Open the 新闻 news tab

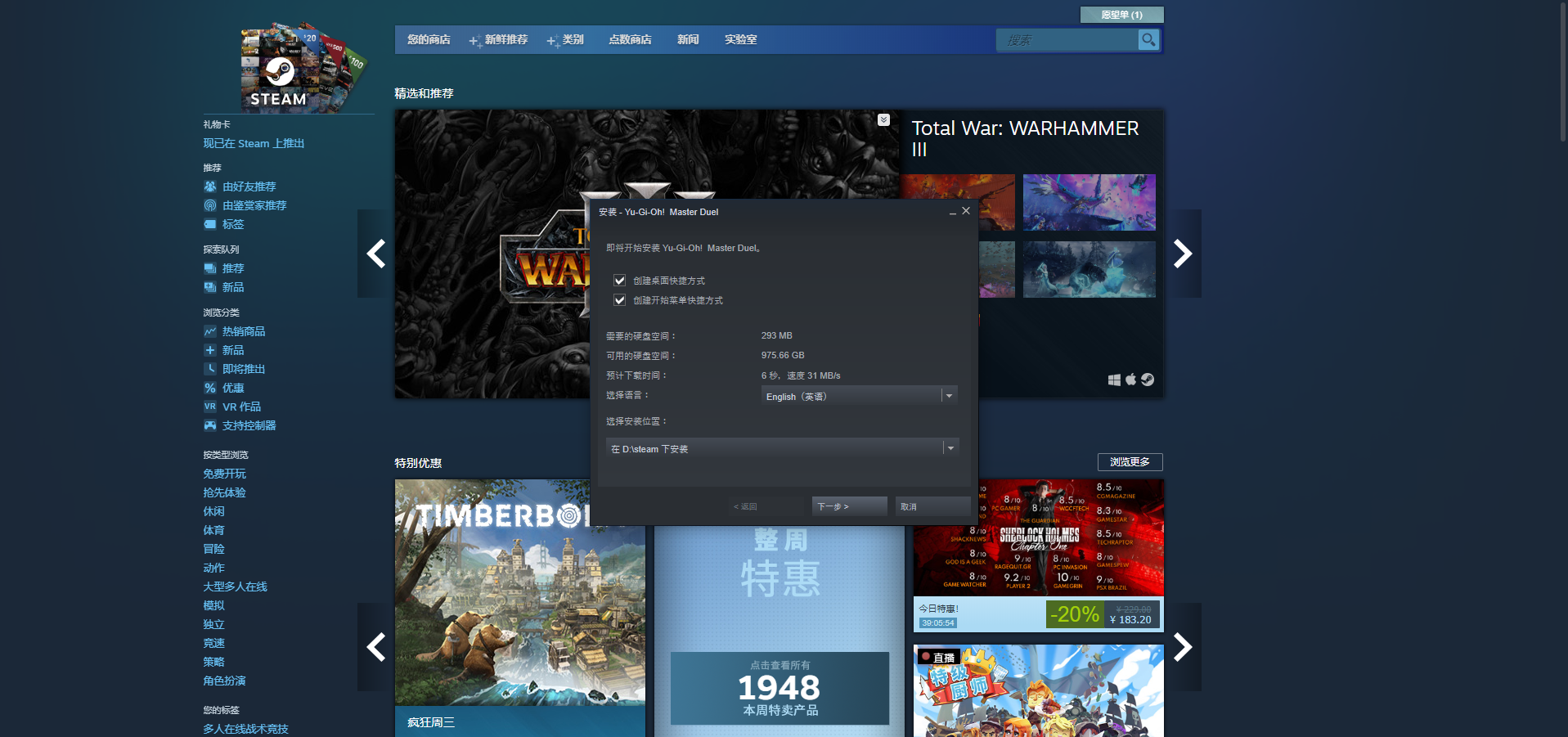[x=688, y=40]
